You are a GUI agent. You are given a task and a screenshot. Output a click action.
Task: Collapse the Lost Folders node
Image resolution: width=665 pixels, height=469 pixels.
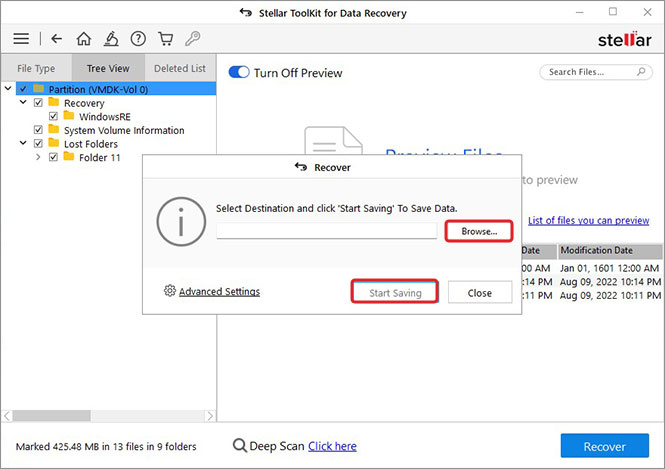(23, 143)
